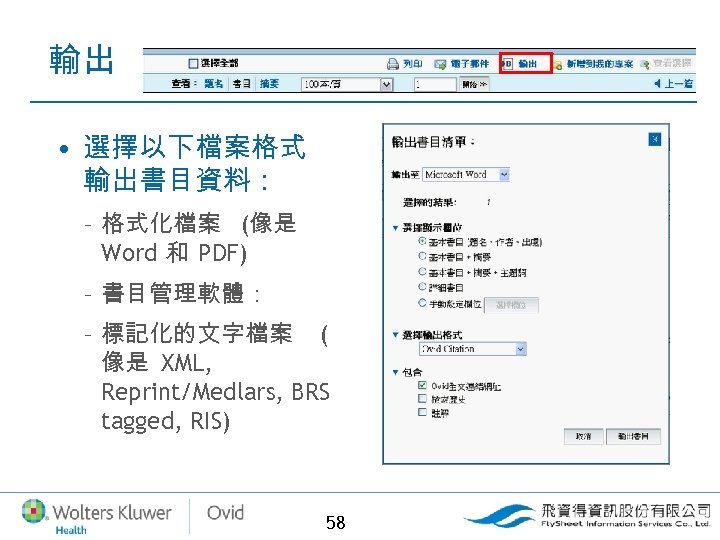
Task: Close the 輸出書目清單 dialog
Action: pyautogui.click(x=654, y=139)
